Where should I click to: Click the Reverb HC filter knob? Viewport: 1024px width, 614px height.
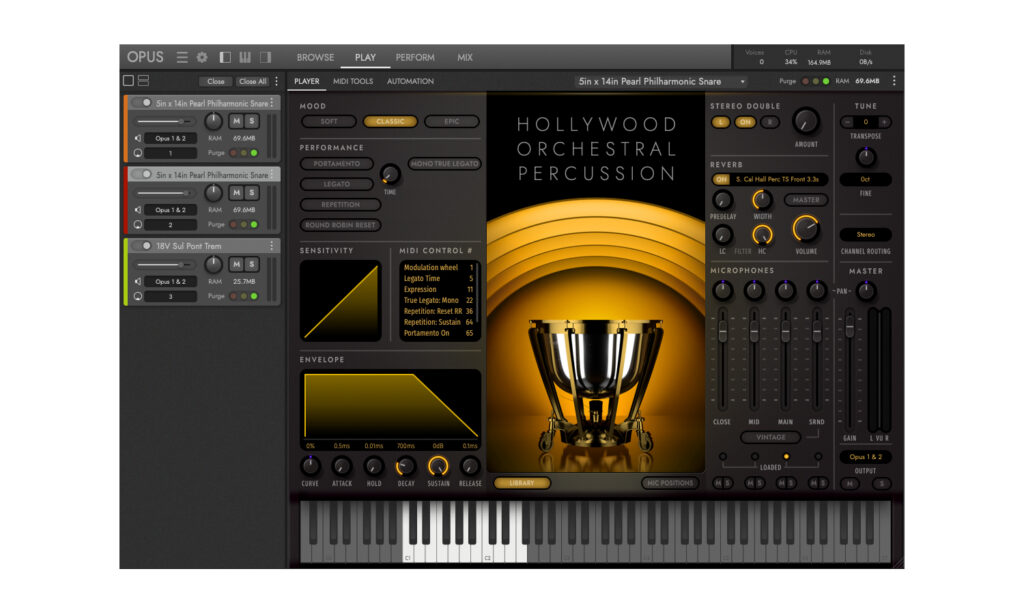tap(761, 234)
